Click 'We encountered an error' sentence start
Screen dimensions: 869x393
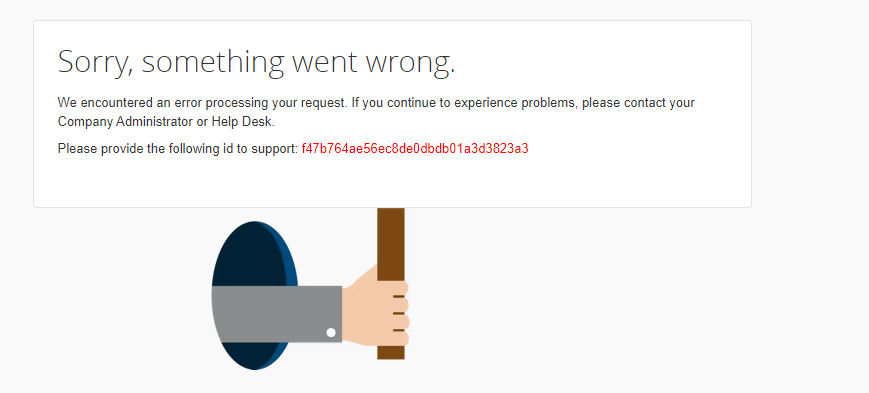pos(124,103)
